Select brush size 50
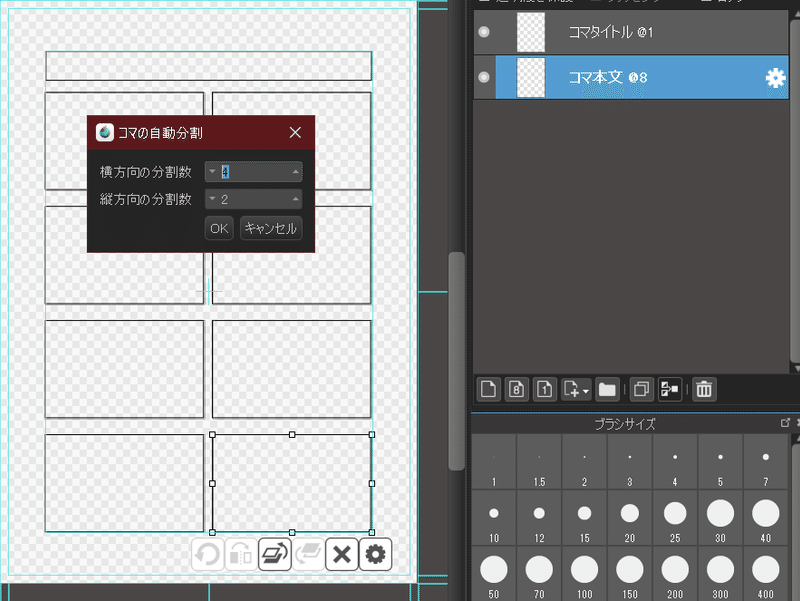Screen dimensions: 800x601 tap(494, 574)
